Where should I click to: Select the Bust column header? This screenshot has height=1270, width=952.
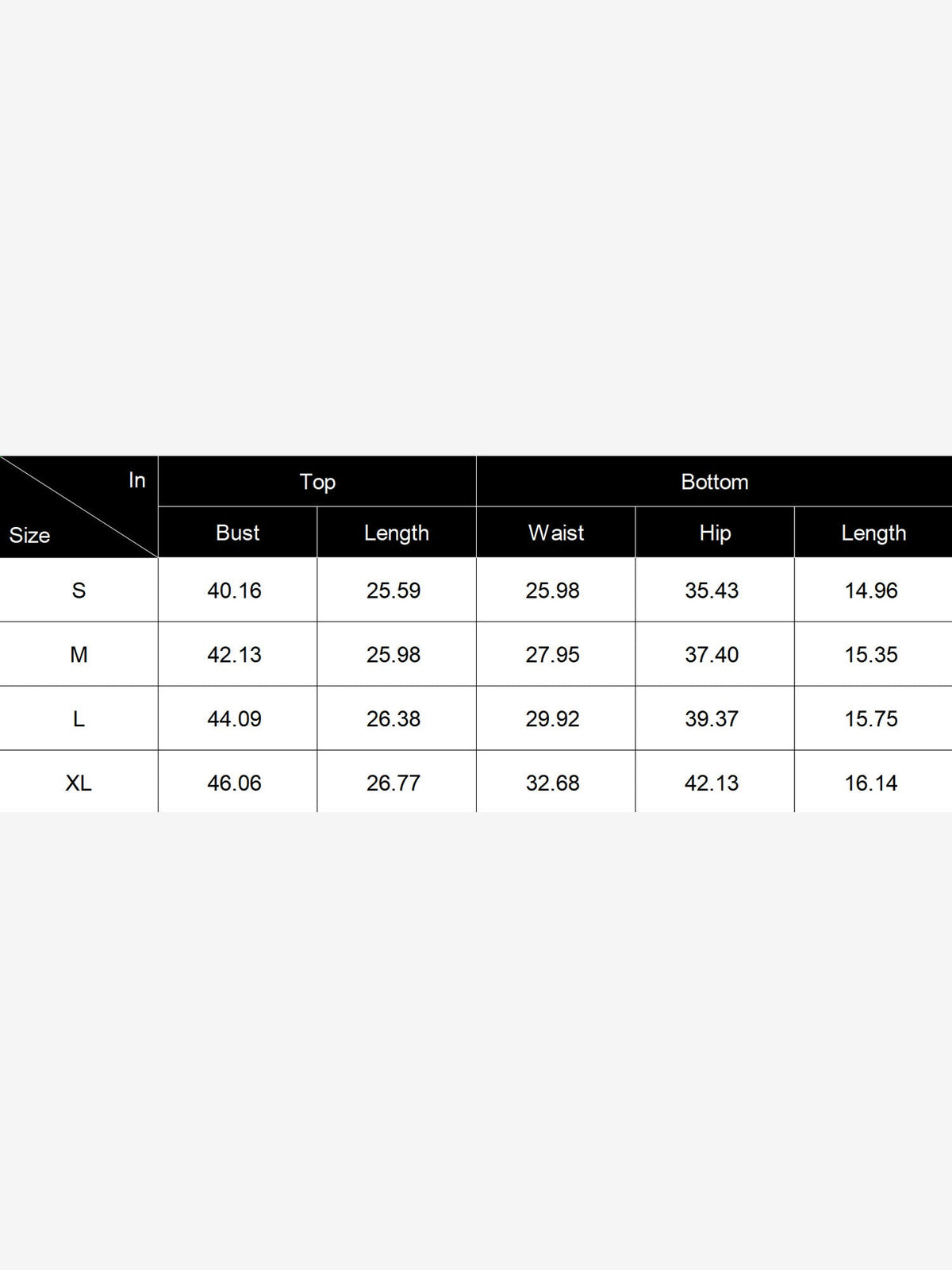click(237, 533)
